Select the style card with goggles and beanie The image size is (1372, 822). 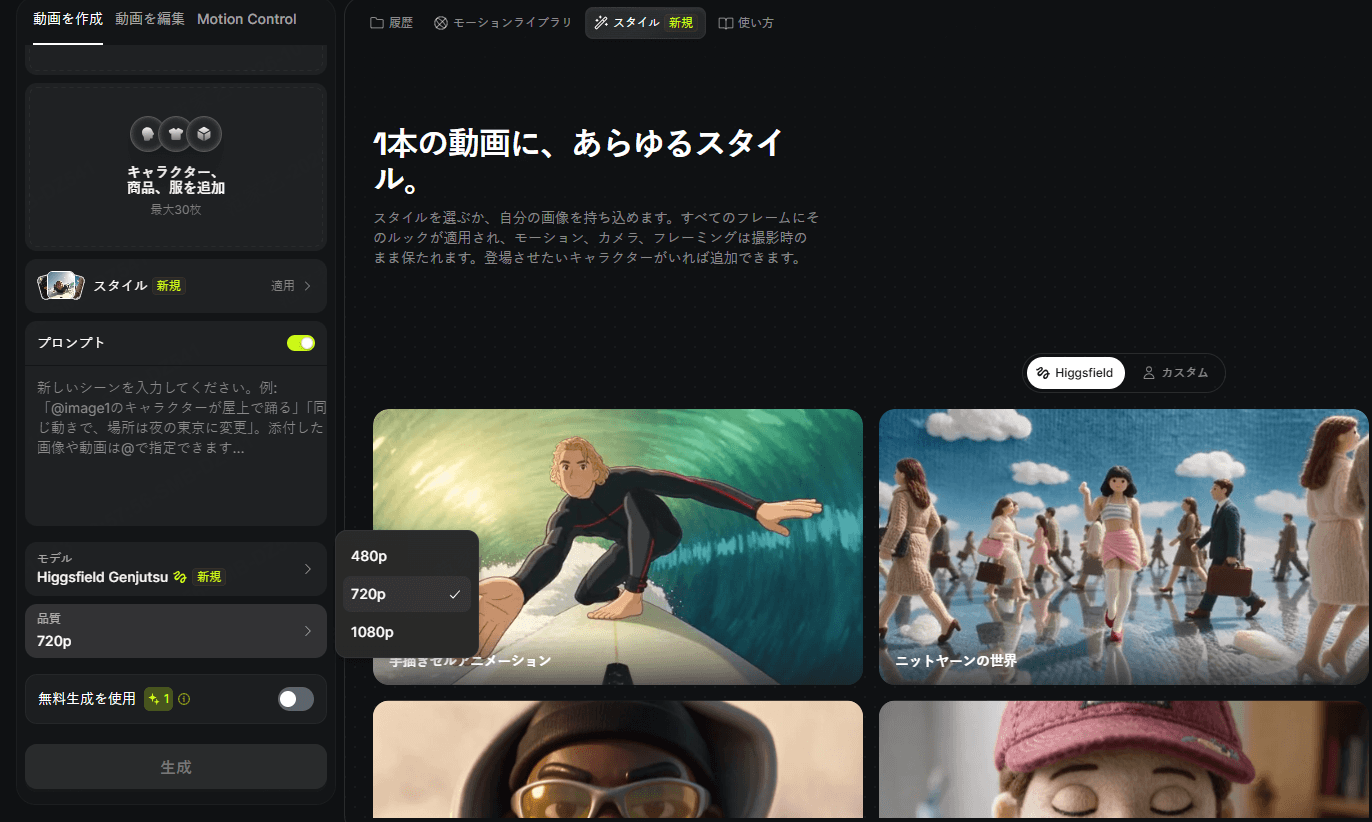click(618, 760)
